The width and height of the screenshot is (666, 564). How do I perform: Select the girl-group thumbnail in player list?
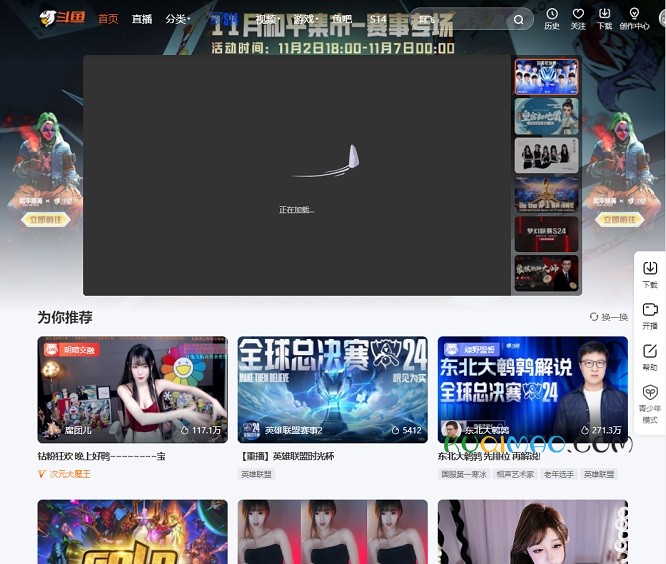tap(546, 155)
